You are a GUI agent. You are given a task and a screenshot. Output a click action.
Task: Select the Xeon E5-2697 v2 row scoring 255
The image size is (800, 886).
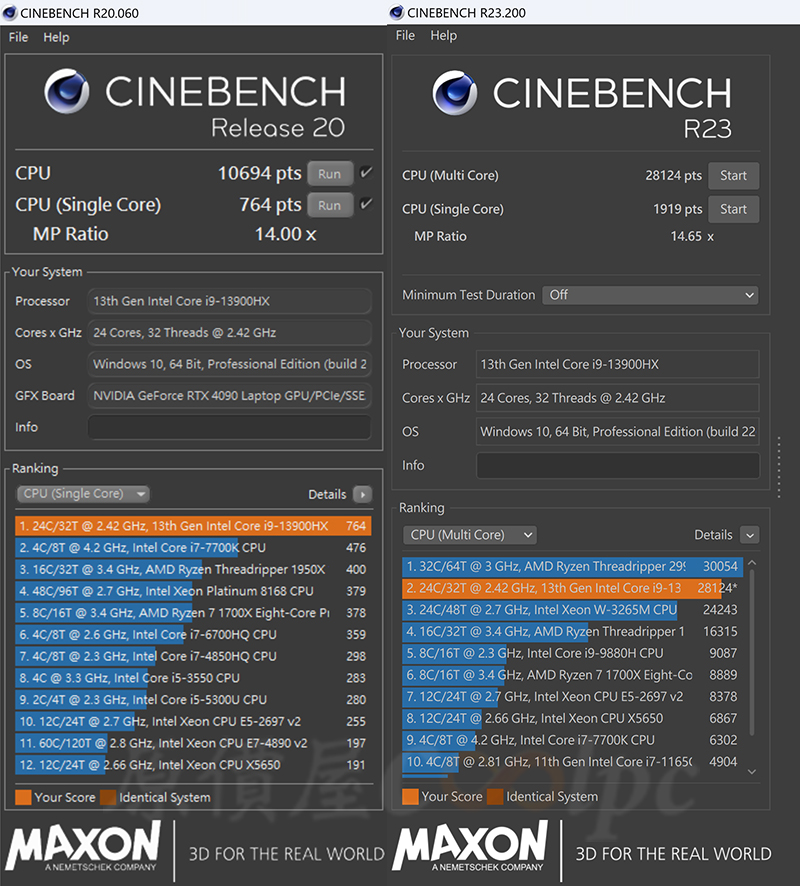193,722
